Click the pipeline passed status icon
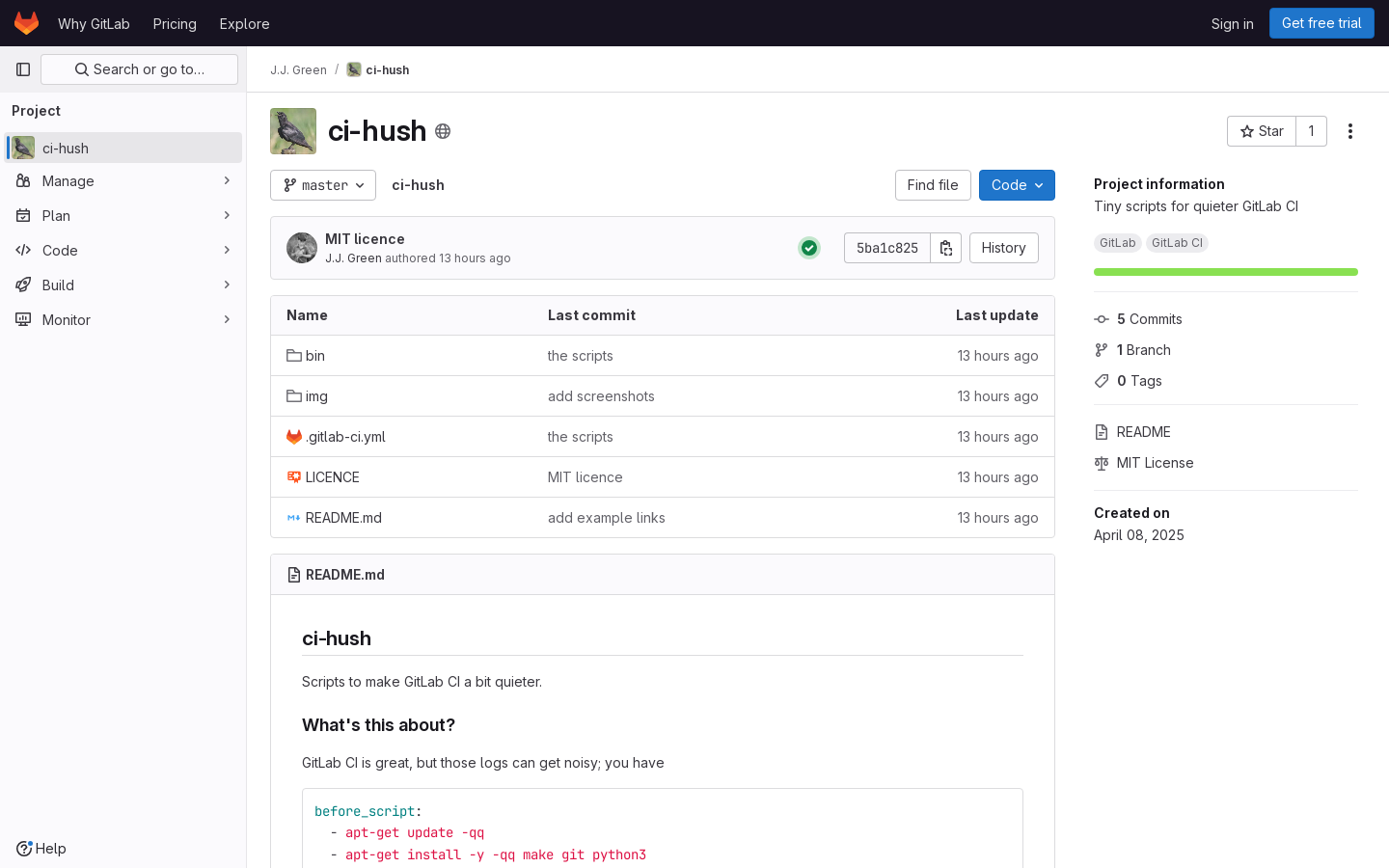 point(809,248)
